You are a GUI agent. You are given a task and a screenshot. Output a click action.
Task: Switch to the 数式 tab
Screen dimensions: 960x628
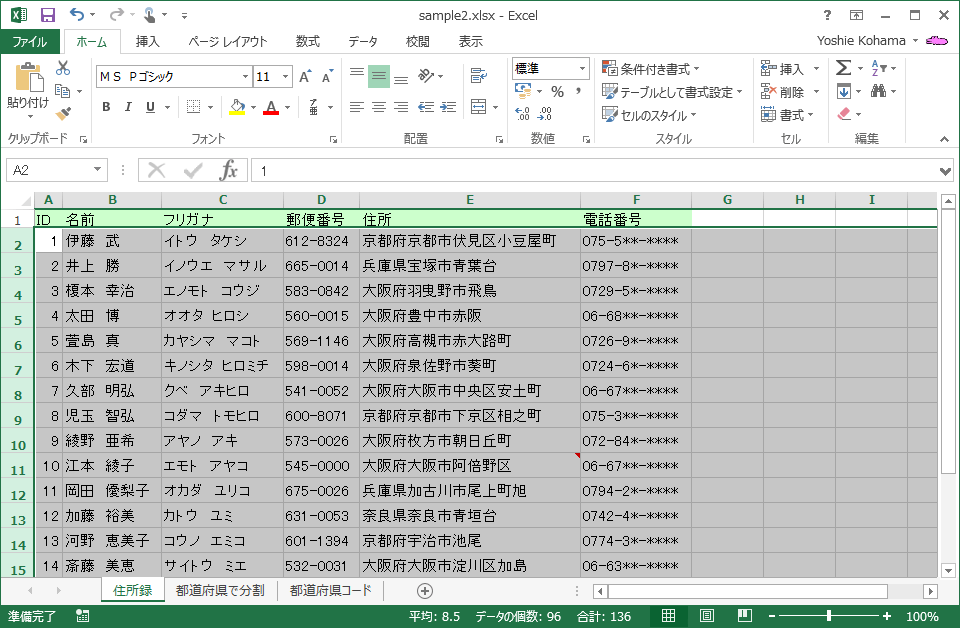(x=307, y=42)
